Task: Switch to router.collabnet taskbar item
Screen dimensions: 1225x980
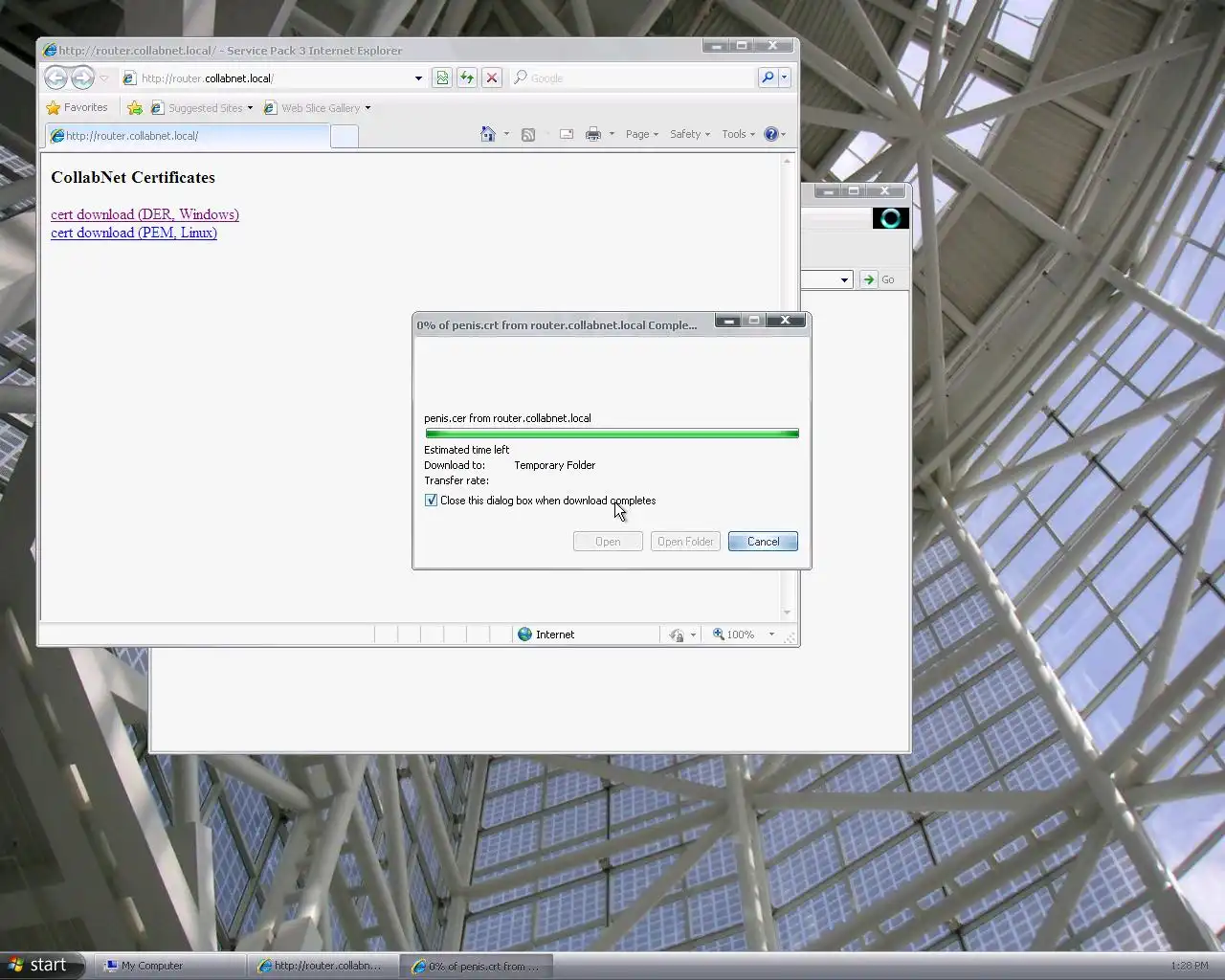Action: 322,966
